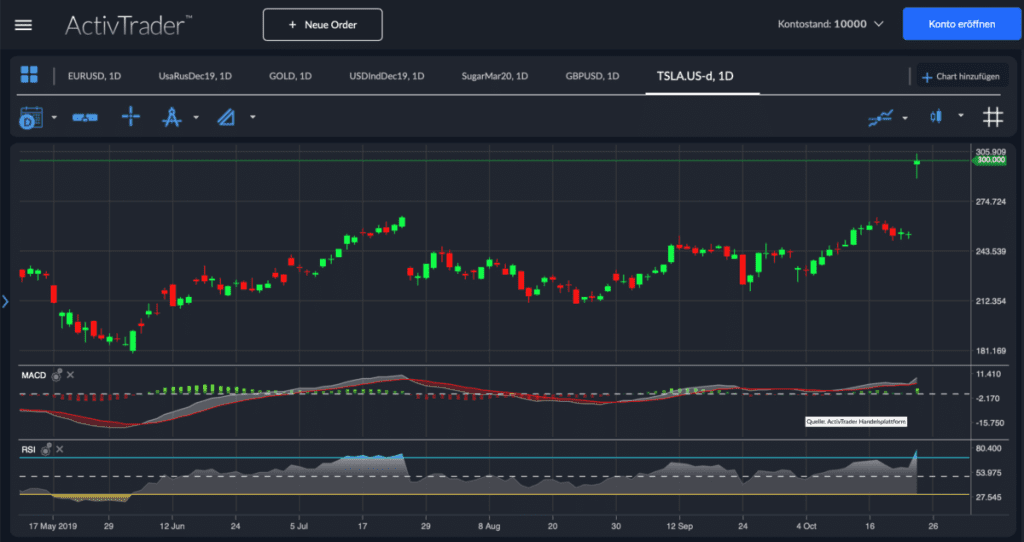Viewport: 1024px width, 542px height.
Task: Switch to the GOLD, 1D tab
Action: pyautogui.click(x=290, y=76)
